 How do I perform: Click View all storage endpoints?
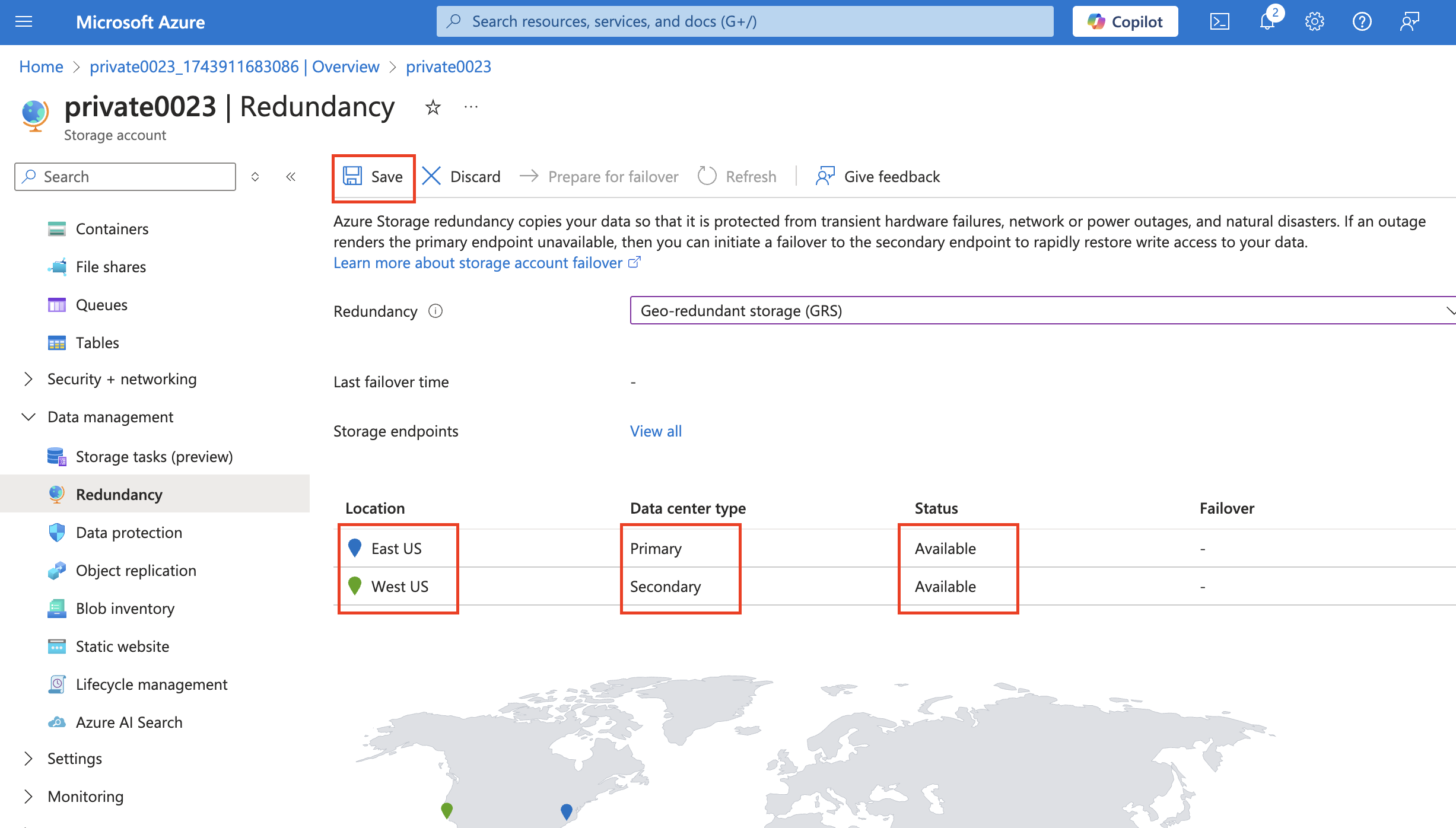[x=656, y=431]
